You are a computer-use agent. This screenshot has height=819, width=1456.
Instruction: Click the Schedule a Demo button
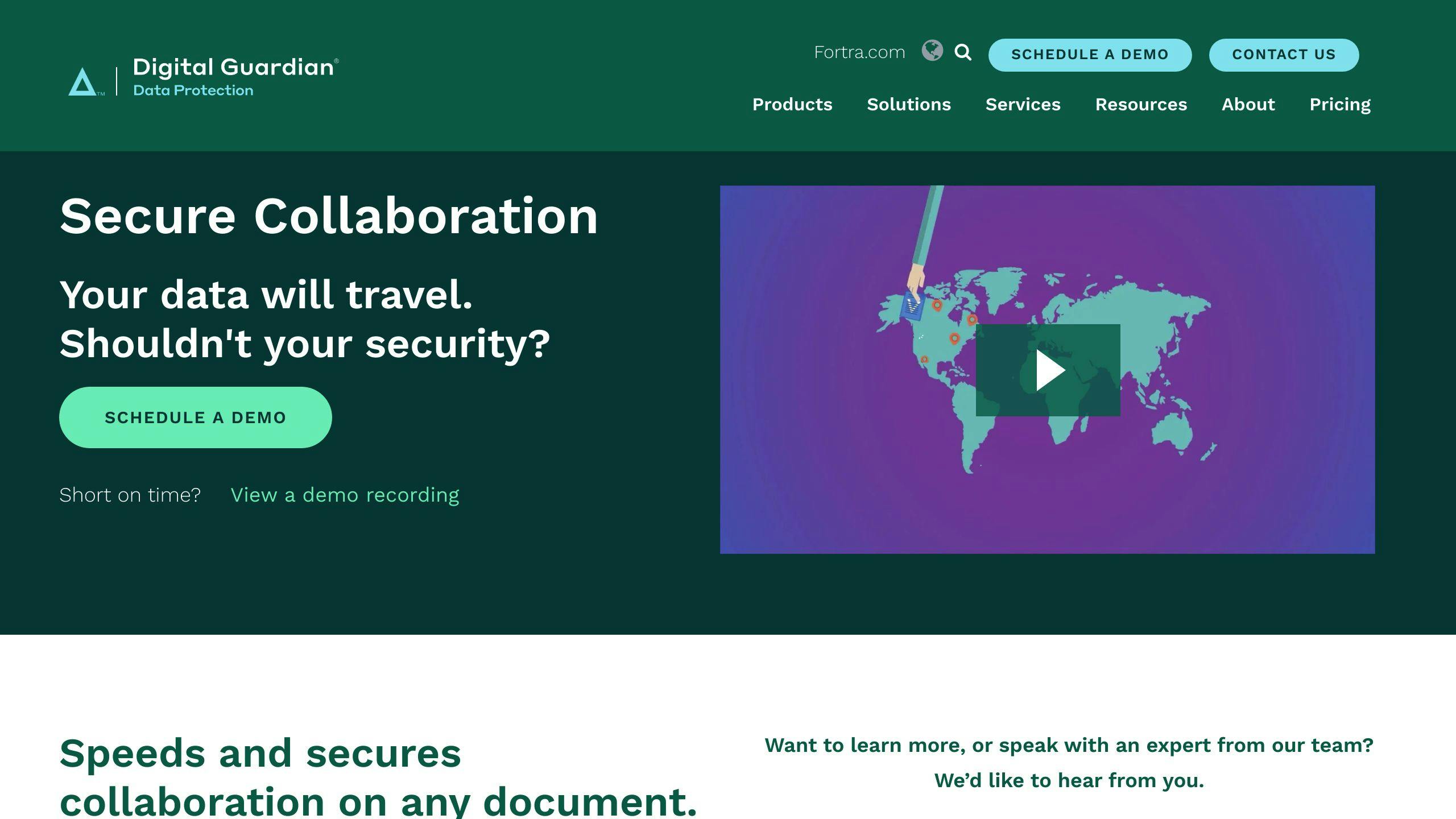click(x=196, y=417)
